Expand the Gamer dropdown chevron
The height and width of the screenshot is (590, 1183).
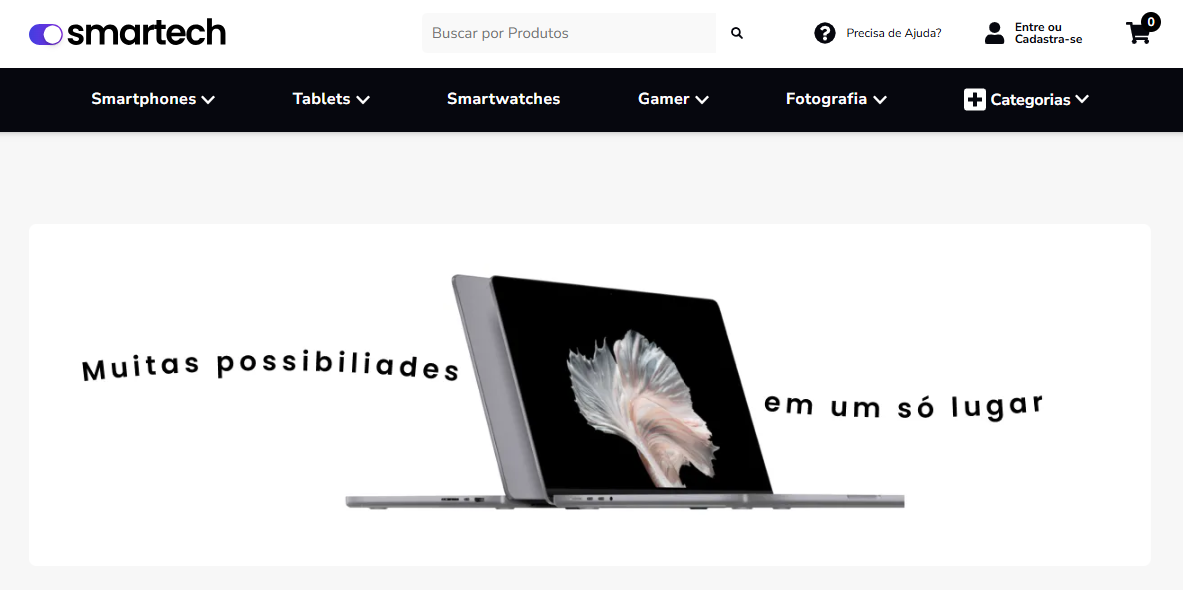[702, 100]
